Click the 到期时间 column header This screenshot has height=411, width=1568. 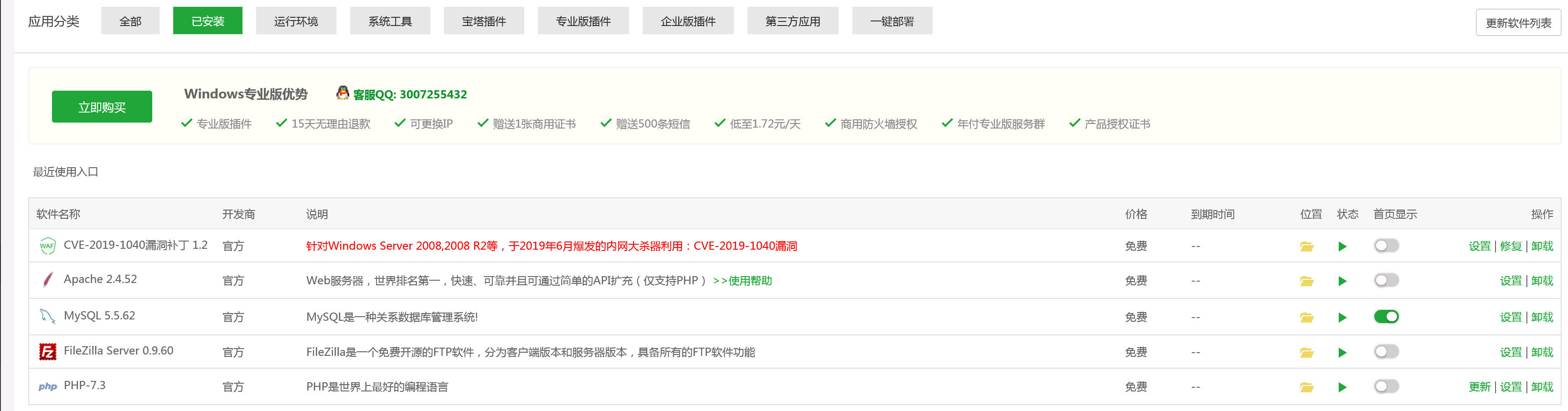point(1212,214)
